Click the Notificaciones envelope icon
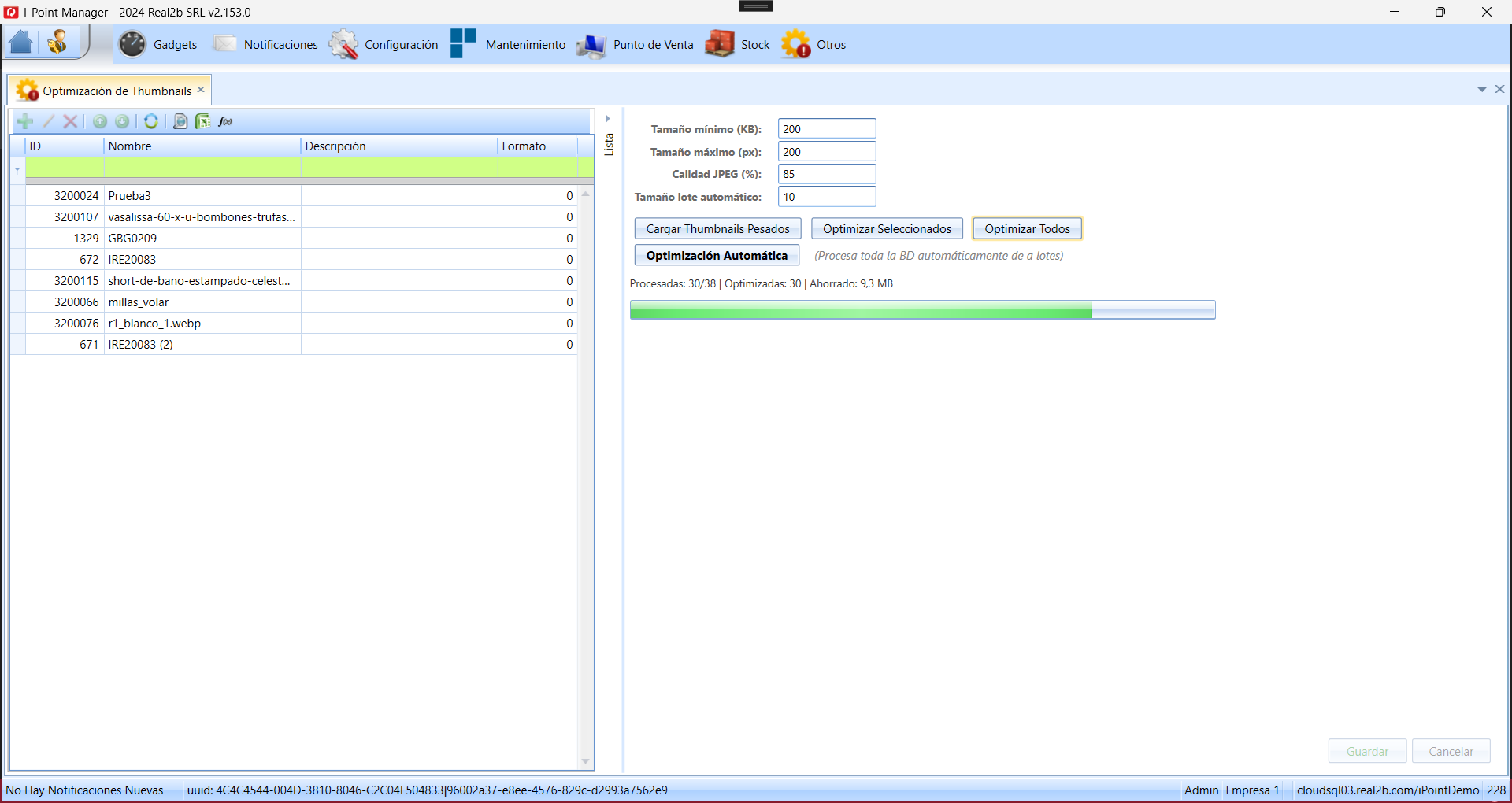The width and height of the screenshot is (1512, 803). [x=224, y=44]
